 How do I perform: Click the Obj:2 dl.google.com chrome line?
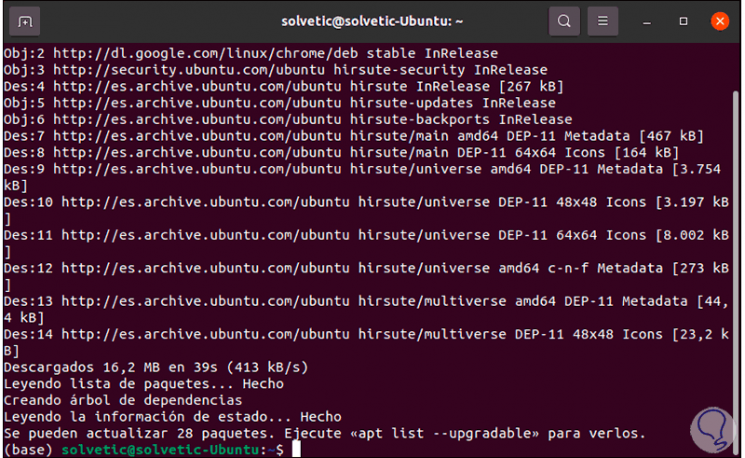251,53
